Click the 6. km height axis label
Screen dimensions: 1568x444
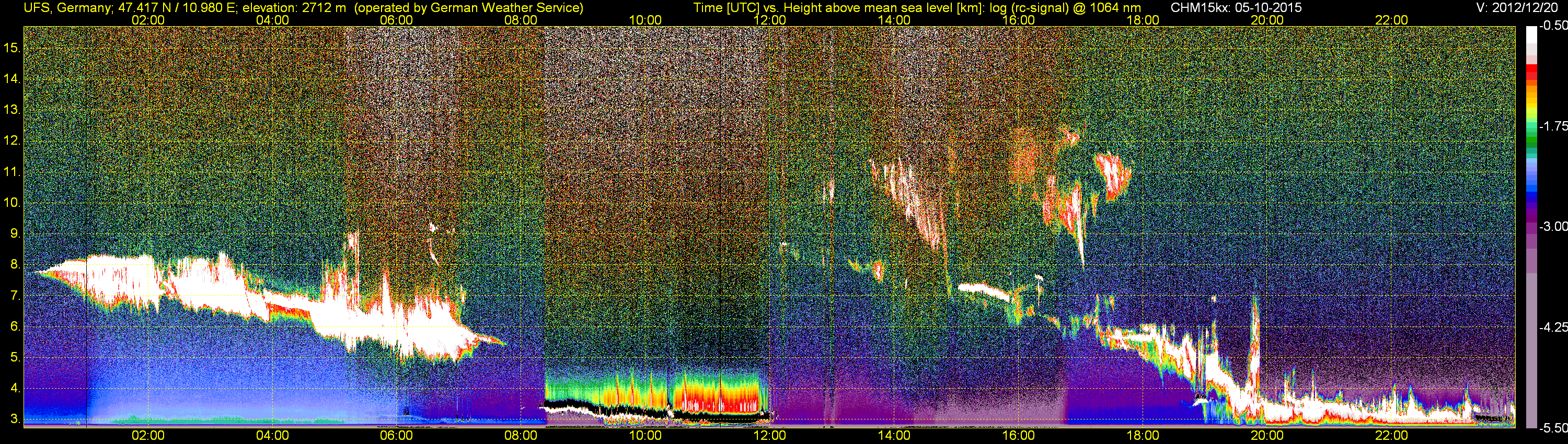click(15, 326)
